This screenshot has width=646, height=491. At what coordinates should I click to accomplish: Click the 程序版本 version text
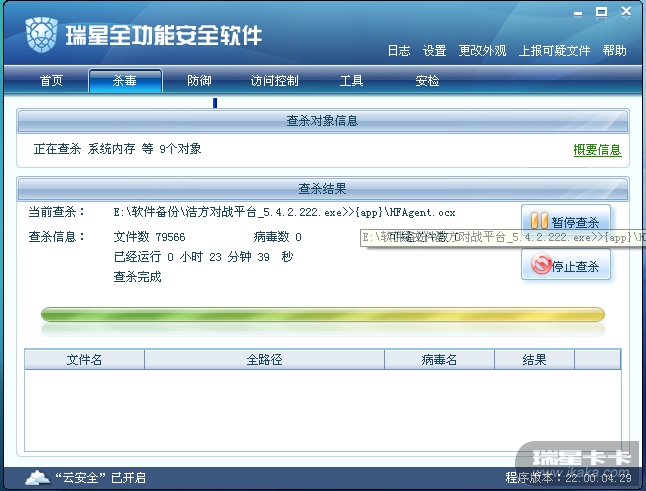click(568, 478)
